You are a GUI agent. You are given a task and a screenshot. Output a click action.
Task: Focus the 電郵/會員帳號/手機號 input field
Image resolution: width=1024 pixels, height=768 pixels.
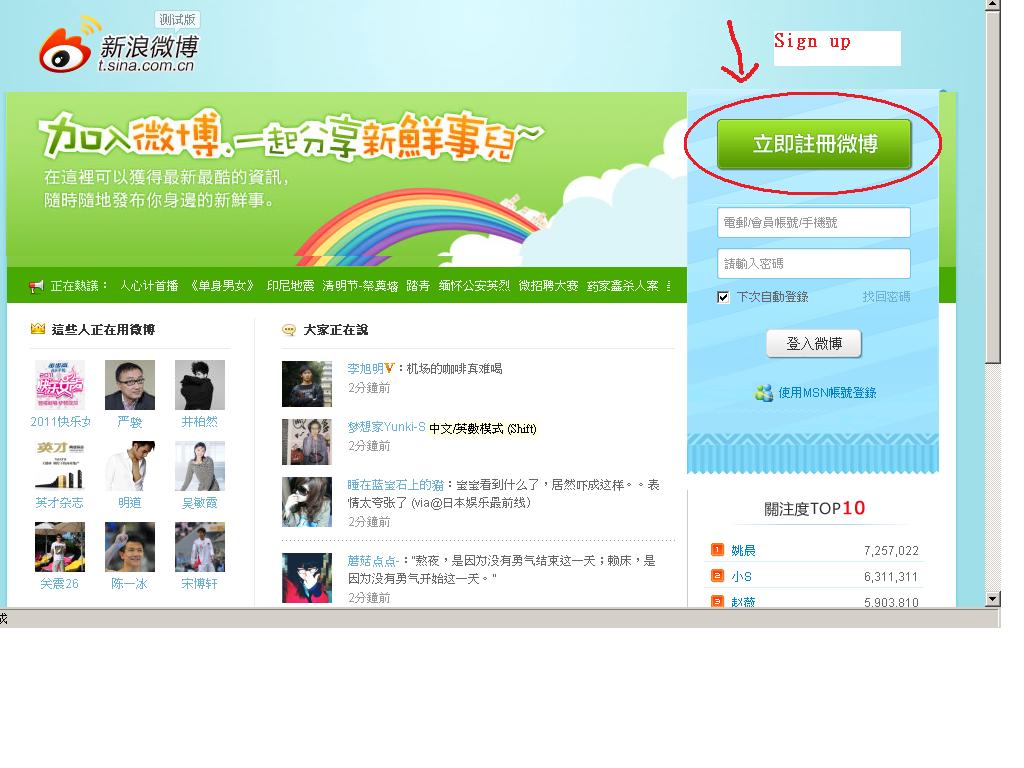pos(814,223)
